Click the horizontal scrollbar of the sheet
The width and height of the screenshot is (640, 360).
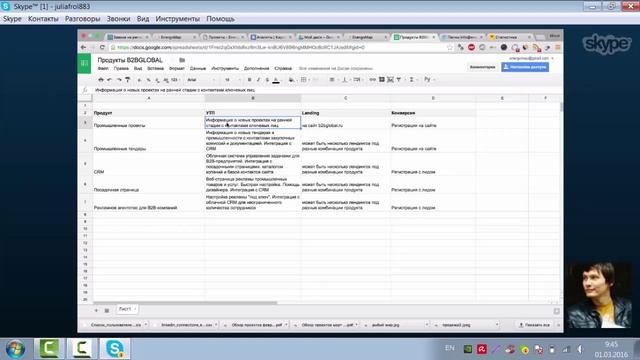[185, 303]
